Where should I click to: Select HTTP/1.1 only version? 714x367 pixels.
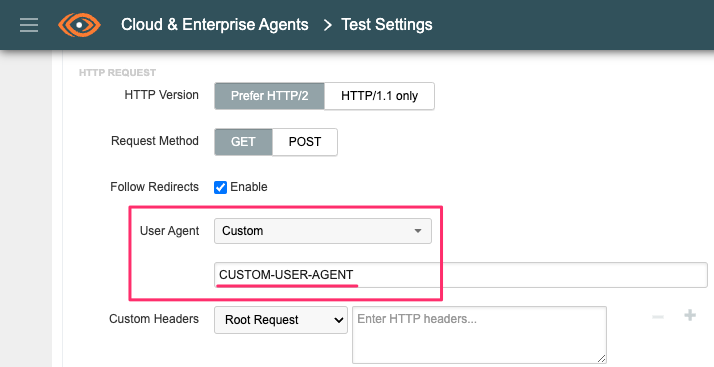(x=379, y=96)
